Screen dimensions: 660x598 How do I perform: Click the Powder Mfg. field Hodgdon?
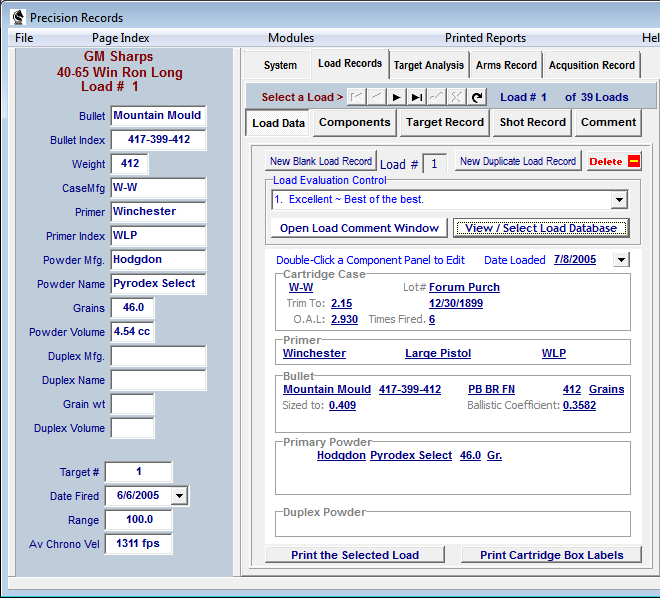point(158,260)
